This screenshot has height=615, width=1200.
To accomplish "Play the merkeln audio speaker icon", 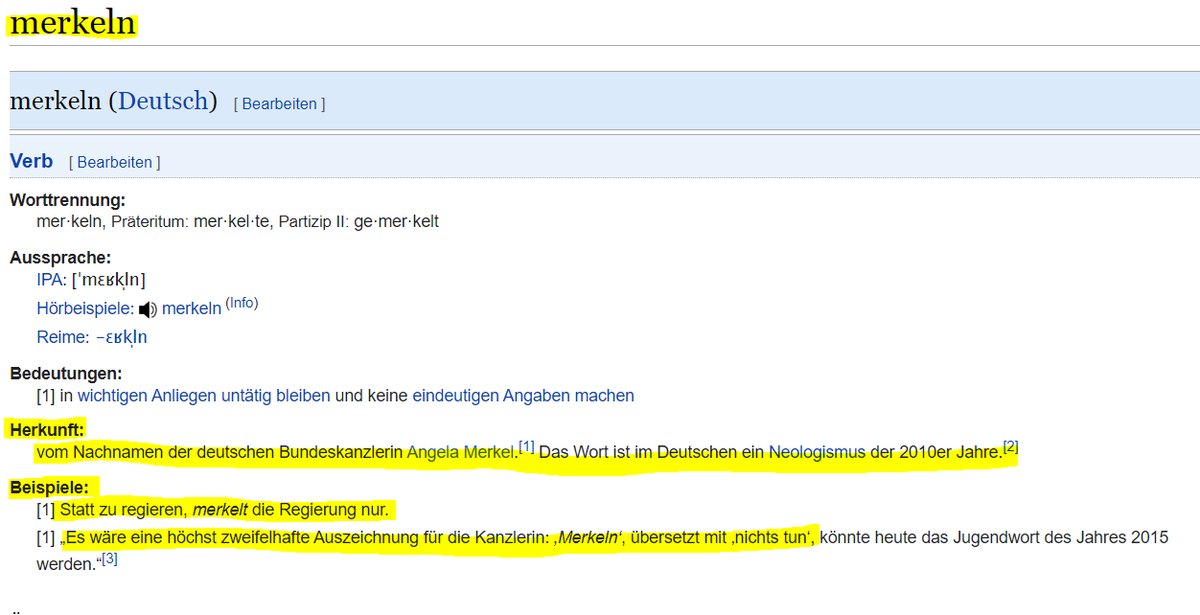I will tap(148, 309).
